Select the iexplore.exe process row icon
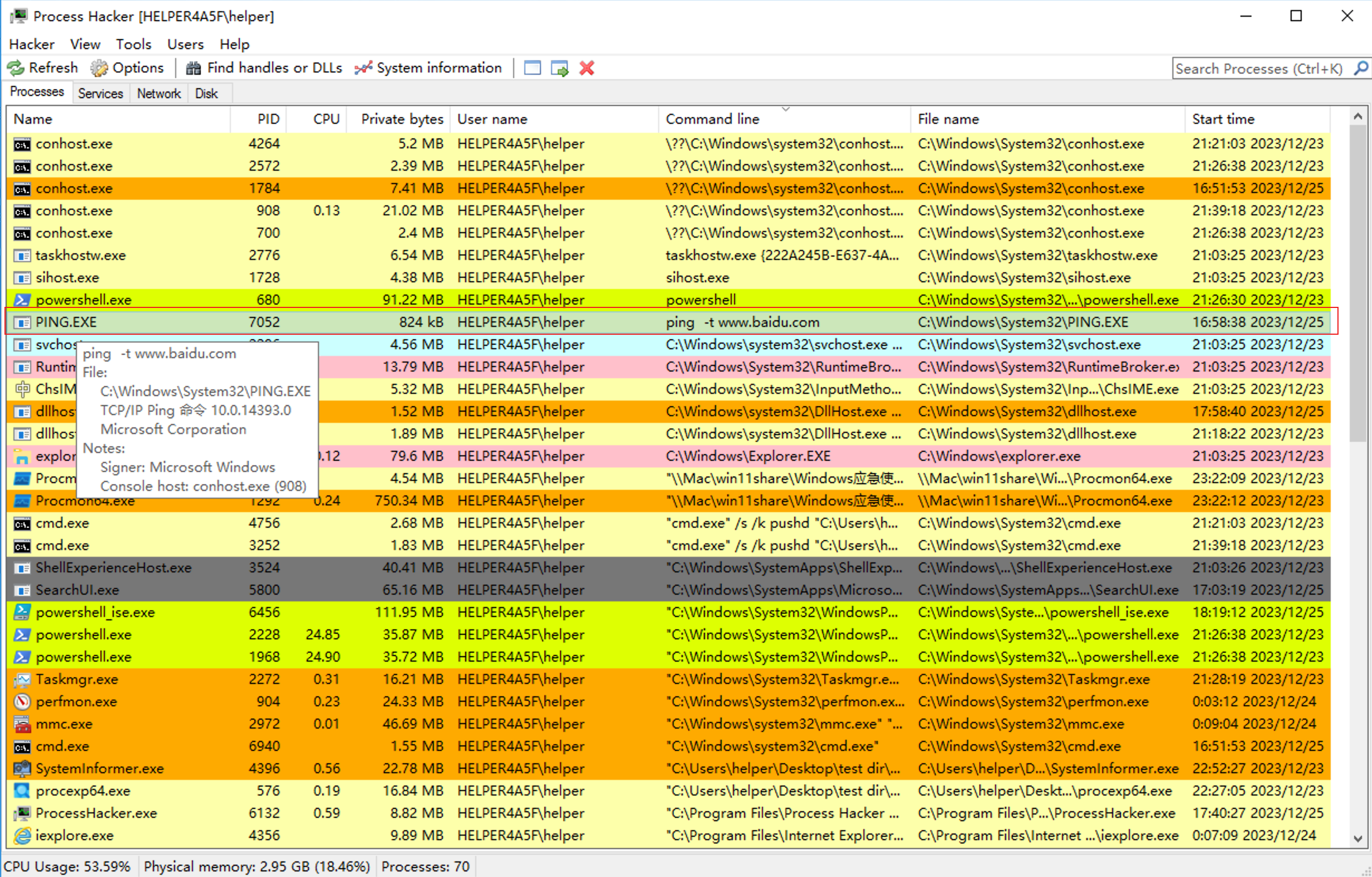 pos(22,835)
